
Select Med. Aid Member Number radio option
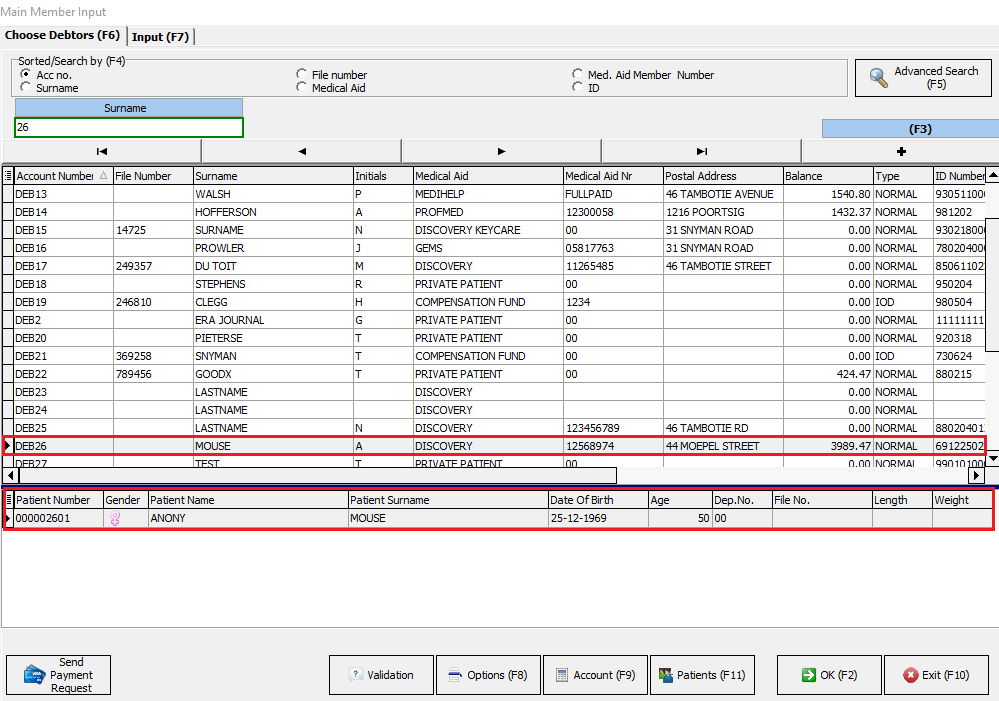[x=578, y=75]
